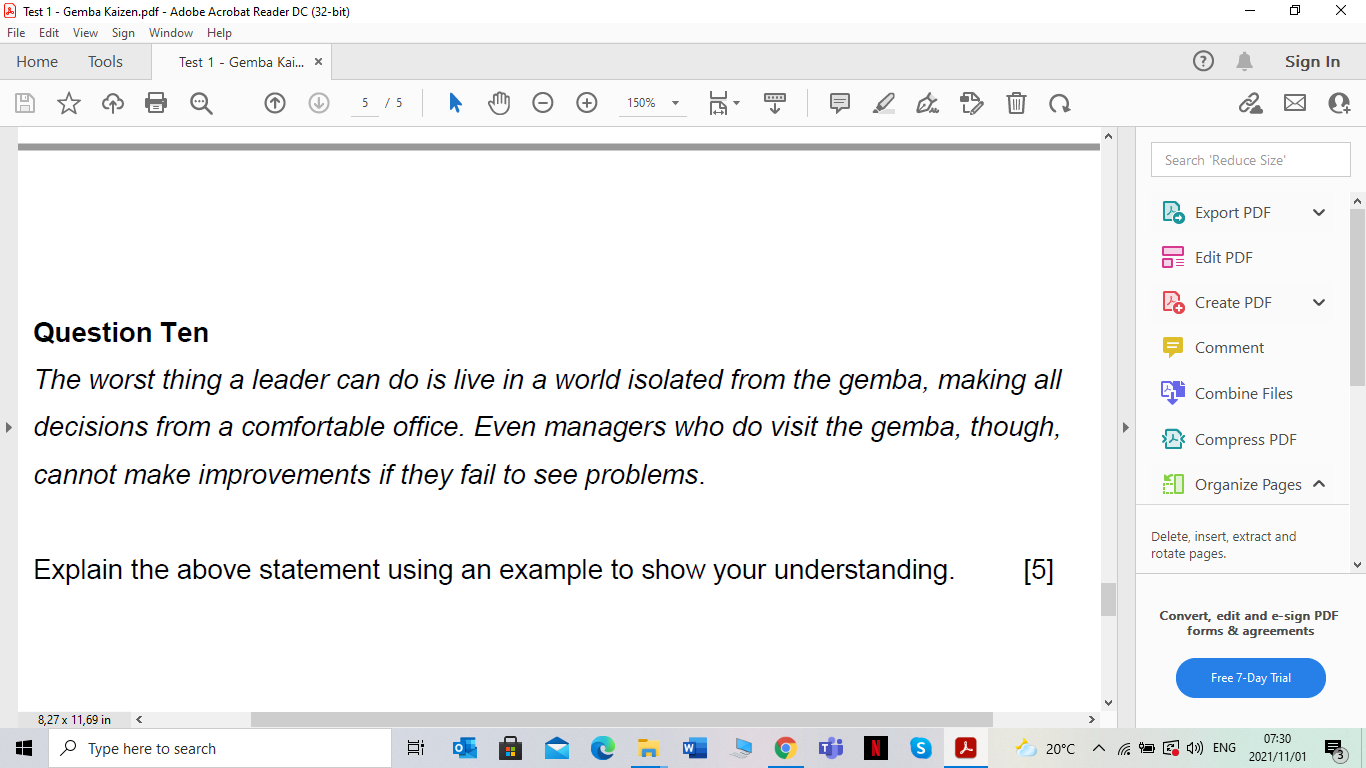
Task: Add a sticky note comment
Action: pos(838,103)
